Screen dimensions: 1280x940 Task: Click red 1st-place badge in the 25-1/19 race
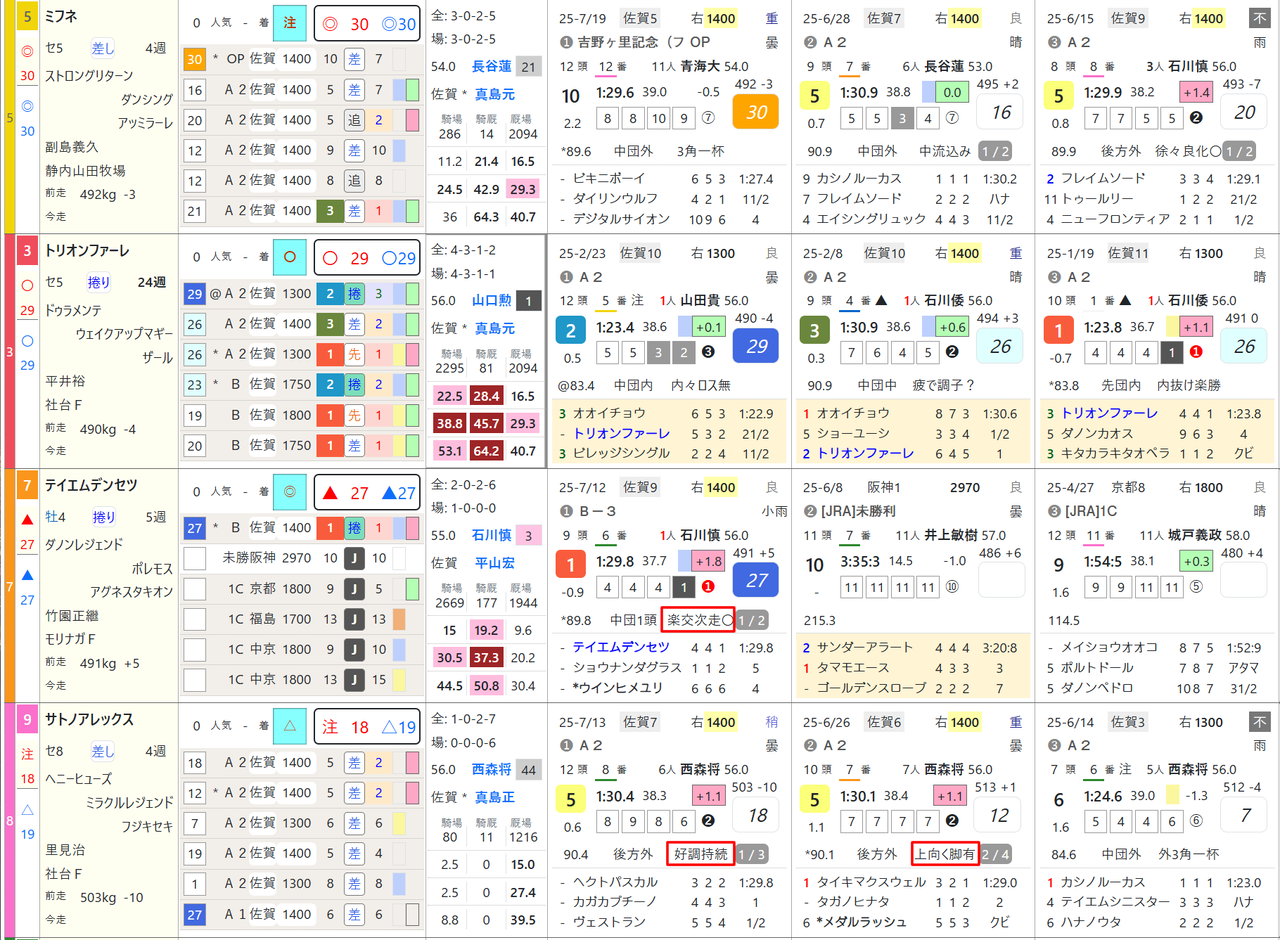pos(1060,331)
